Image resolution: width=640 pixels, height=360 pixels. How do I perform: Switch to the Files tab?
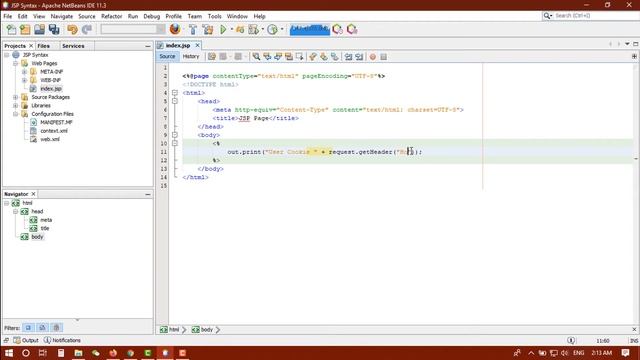pyautogui.click(x=43, y=46)
